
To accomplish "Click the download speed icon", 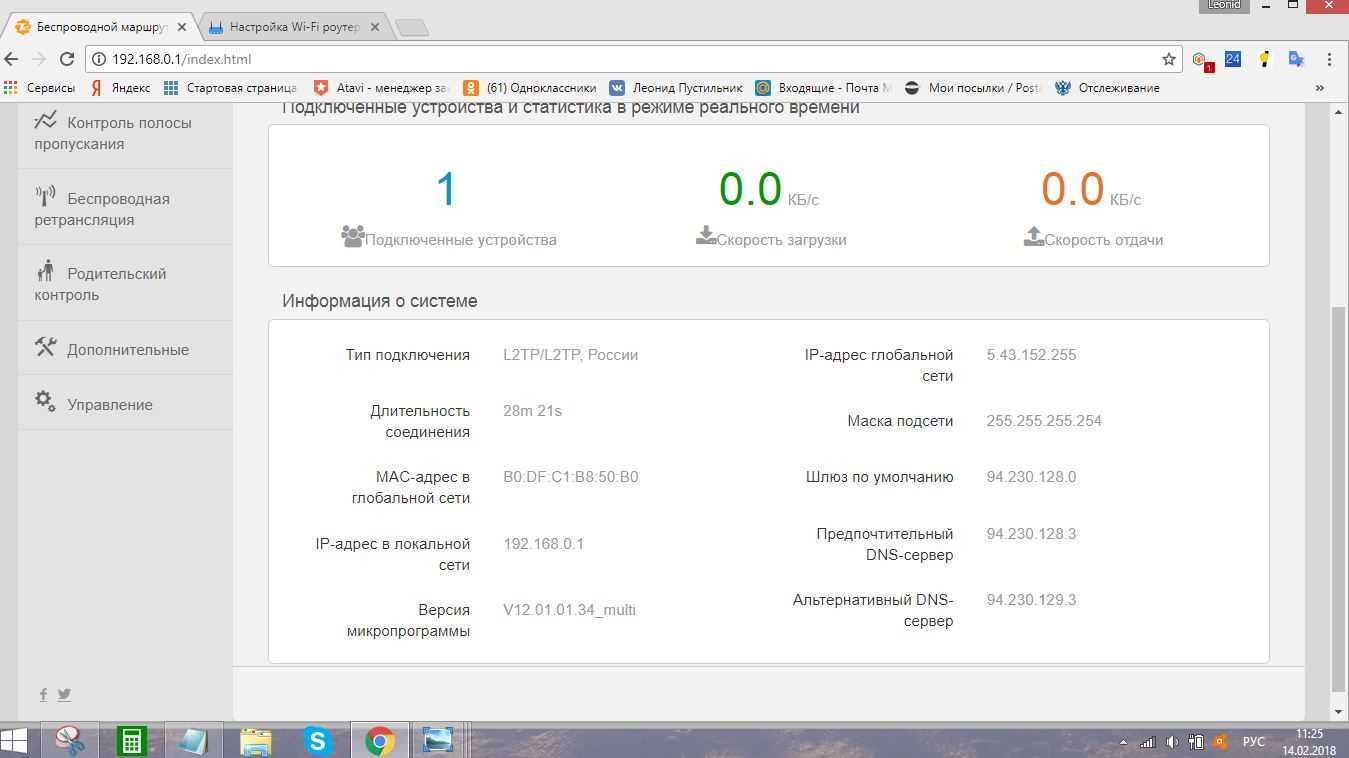I will pyautogui.click(x=706, y=236).
